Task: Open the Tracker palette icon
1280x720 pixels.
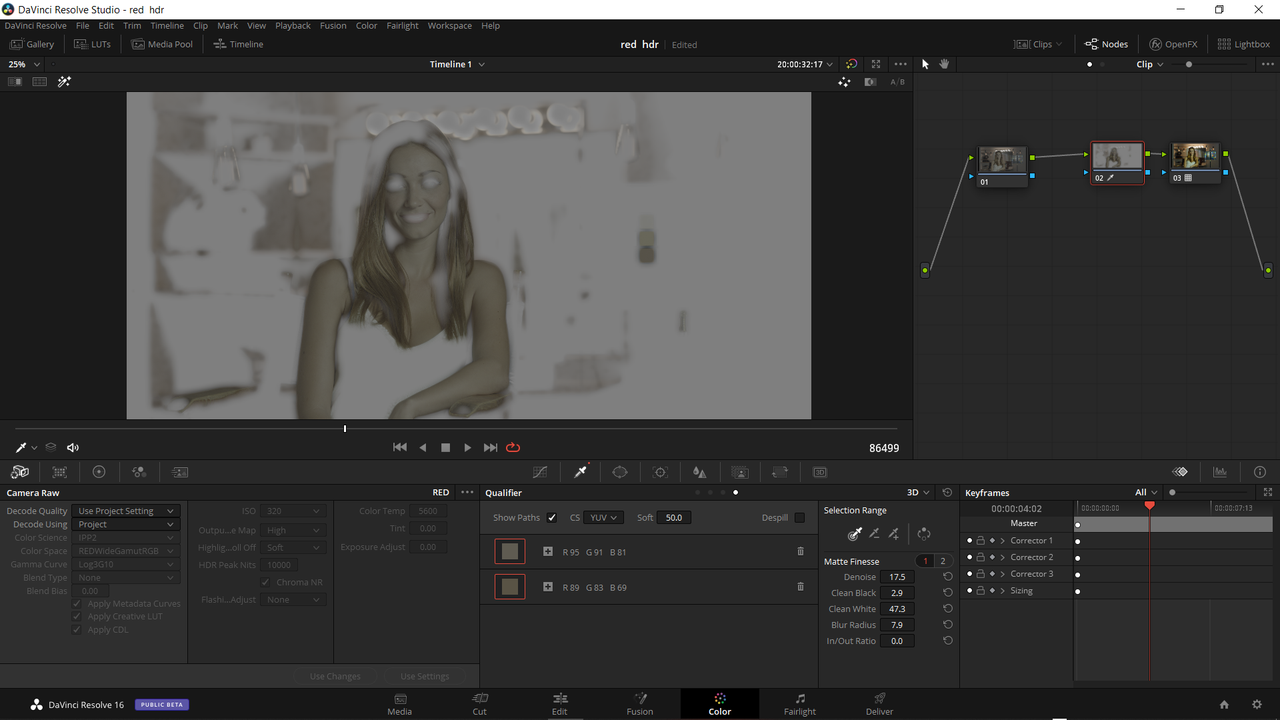Action: tap(660, 472)
